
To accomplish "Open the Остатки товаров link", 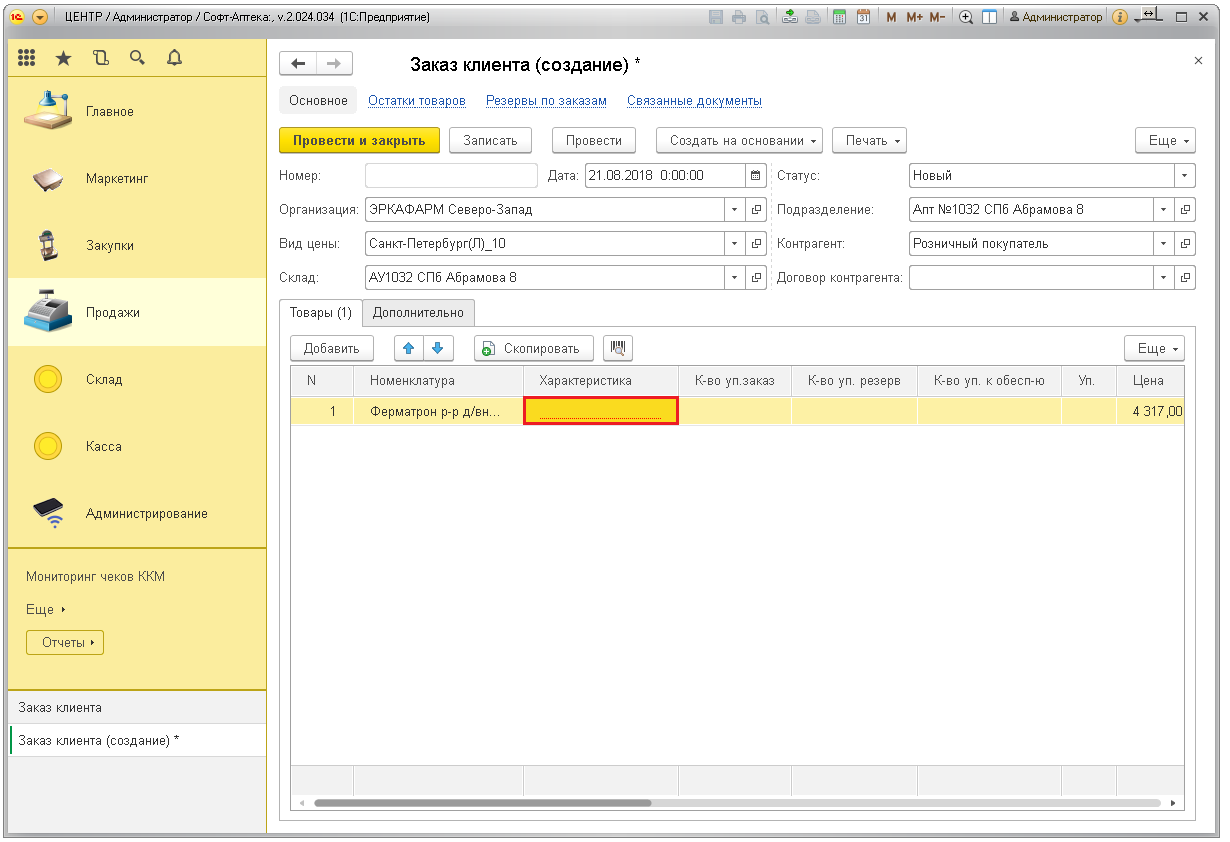I will [x=416, y=101].
